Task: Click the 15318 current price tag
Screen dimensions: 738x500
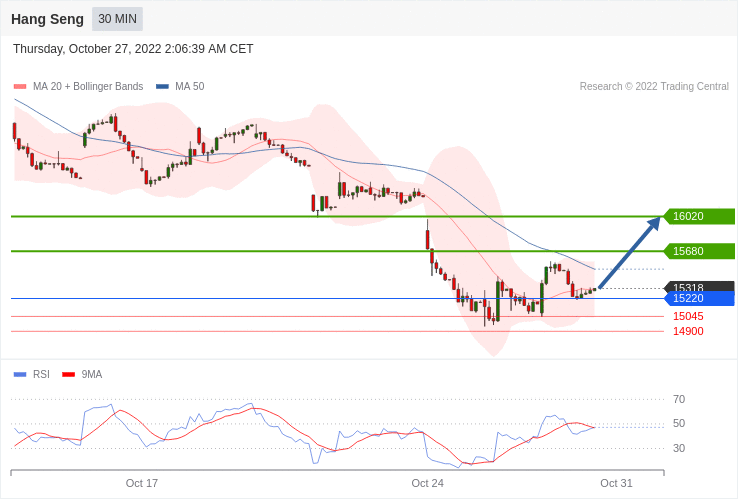Action: (699, 287)
